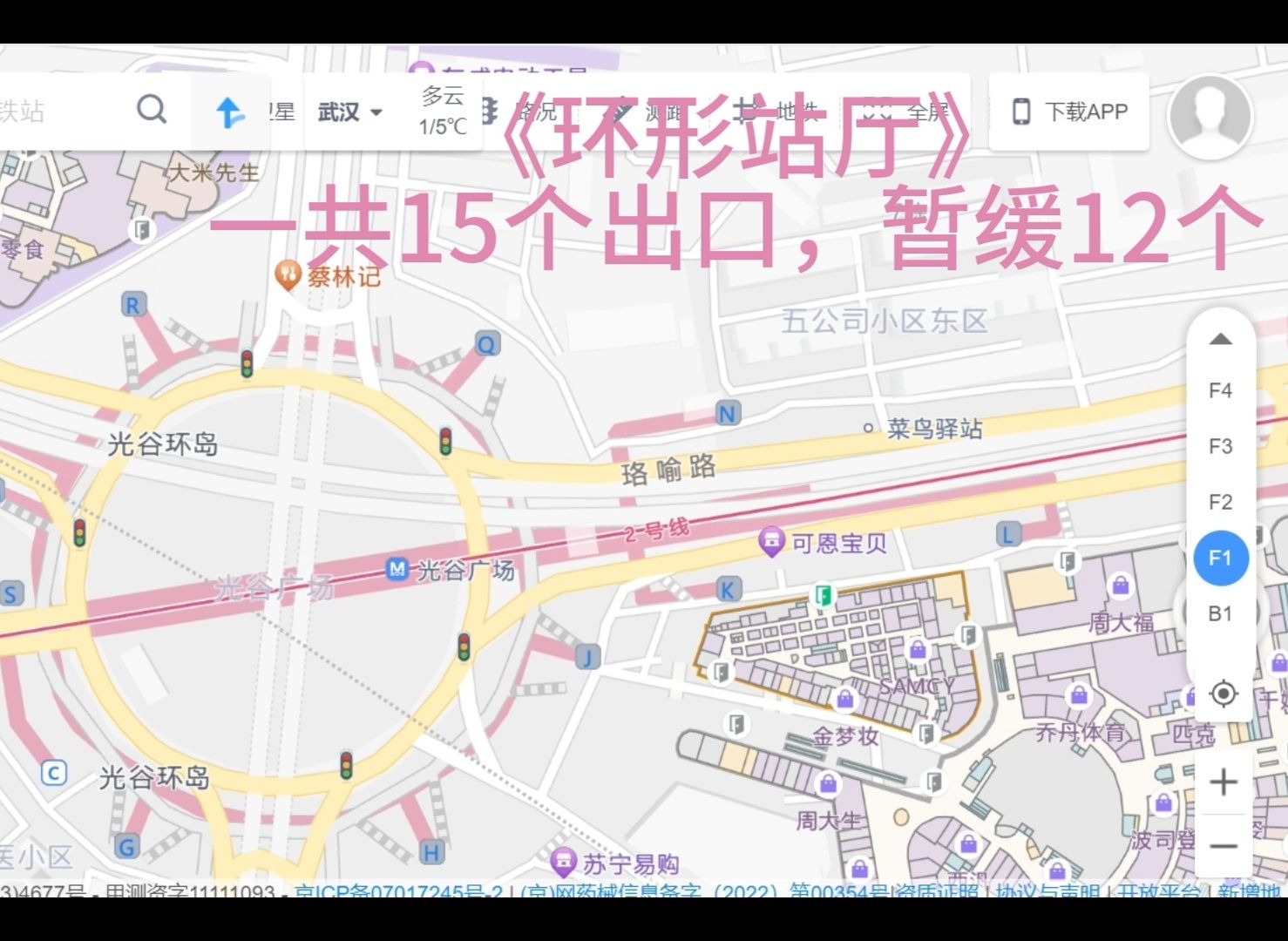Viewport: 1288px width, 941px height.
Task: Click the 苏宁易购 store marker
Action: click(564, 863)
